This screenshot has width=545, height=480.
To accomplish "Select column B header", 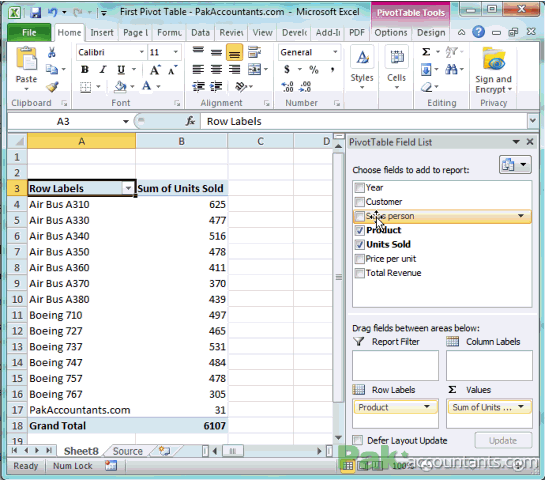I will (181, 141).
